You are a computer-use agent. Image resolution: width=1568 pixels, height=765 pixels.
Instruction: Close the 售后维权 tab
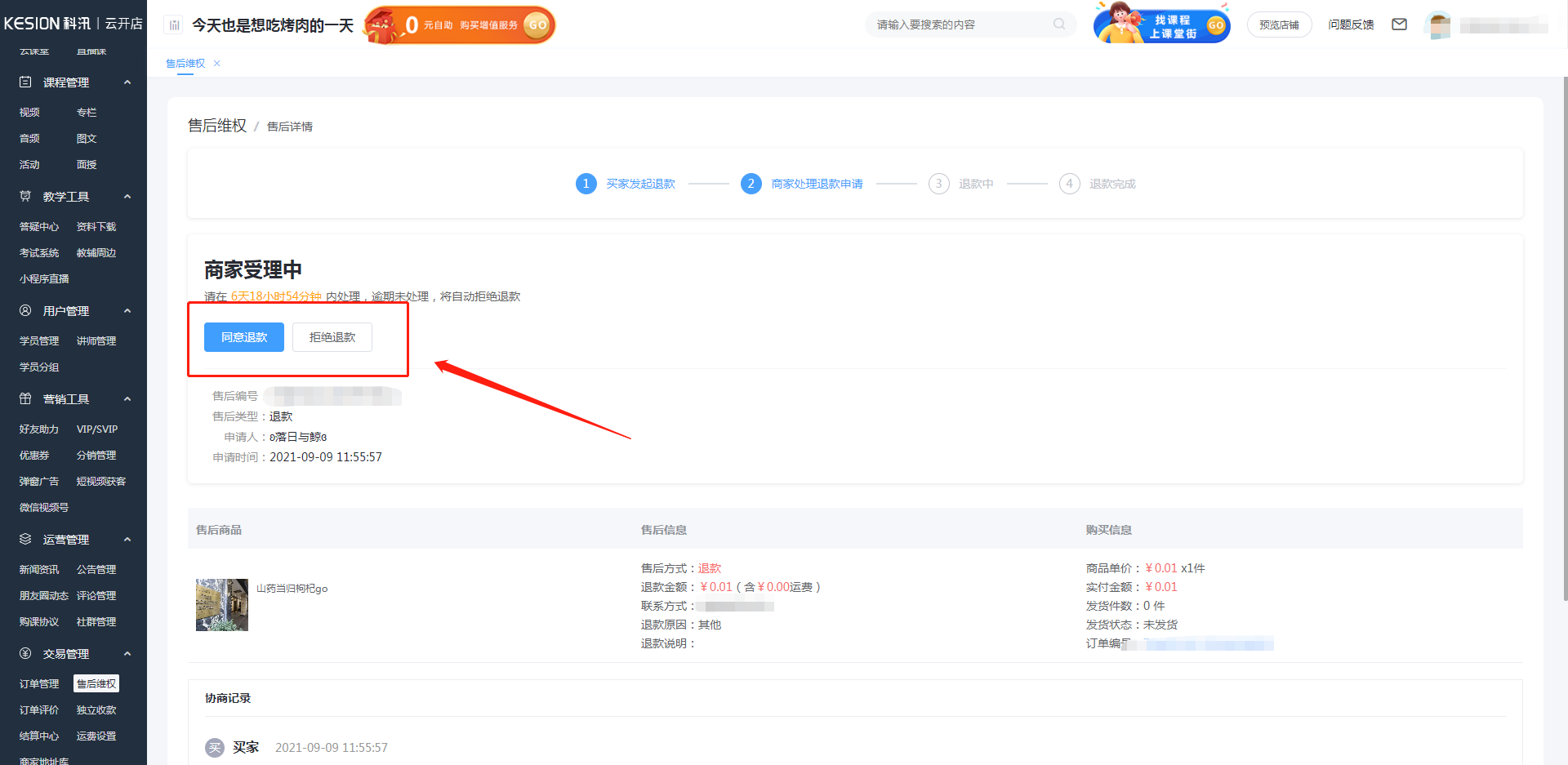pos(217,64)
